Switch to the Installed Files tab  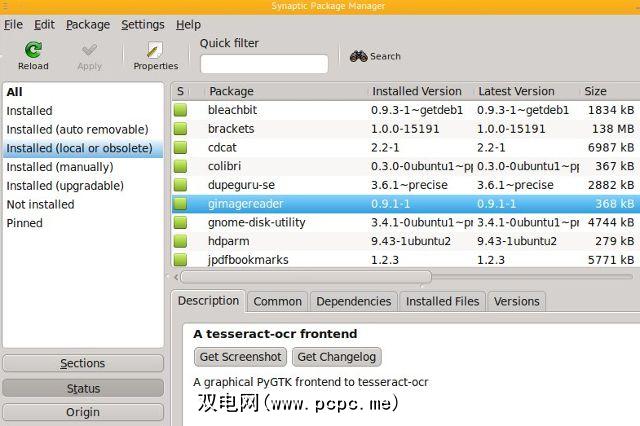443,301
